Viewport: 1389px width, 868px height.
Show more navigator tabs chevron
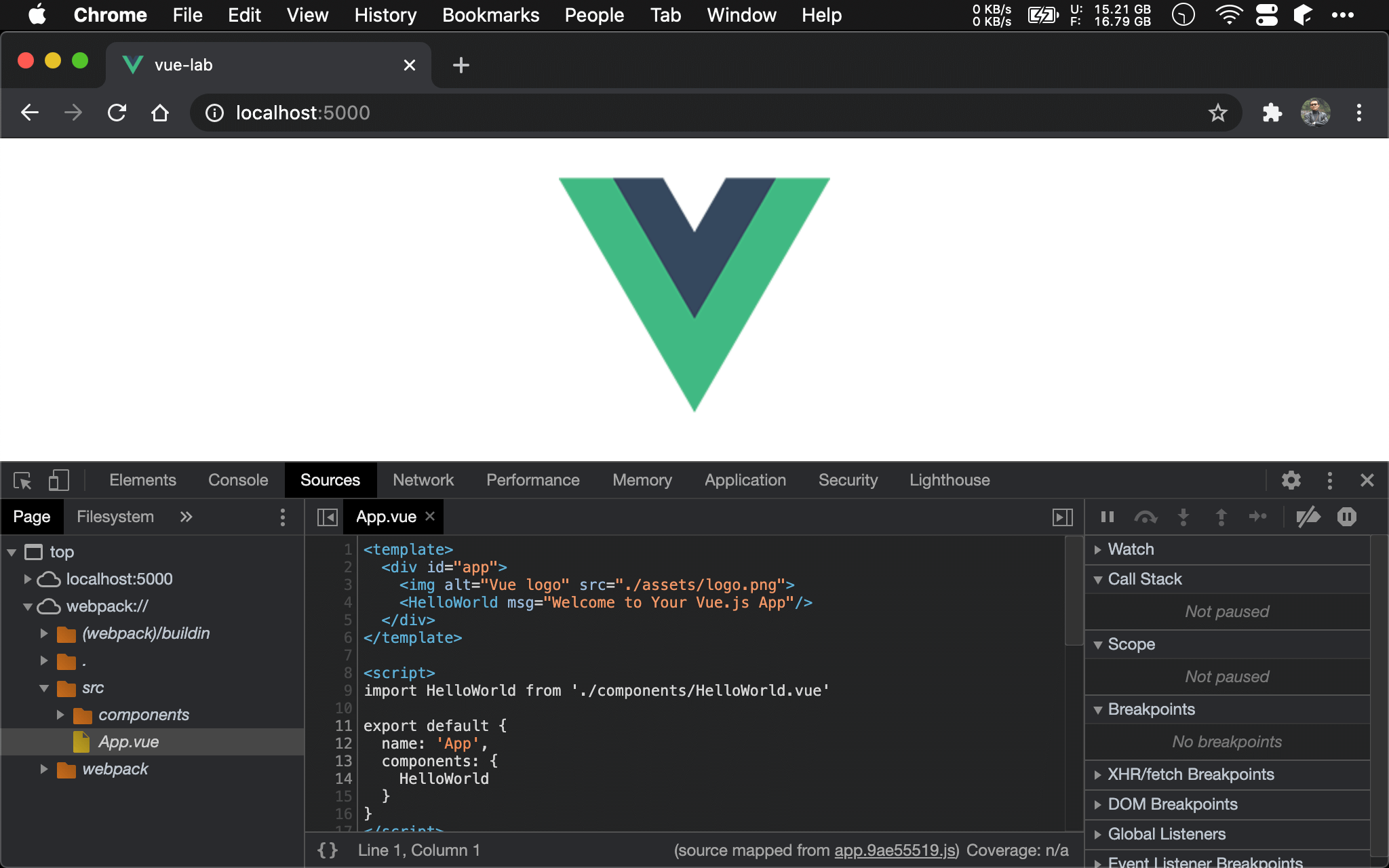[x=186, y=517]
